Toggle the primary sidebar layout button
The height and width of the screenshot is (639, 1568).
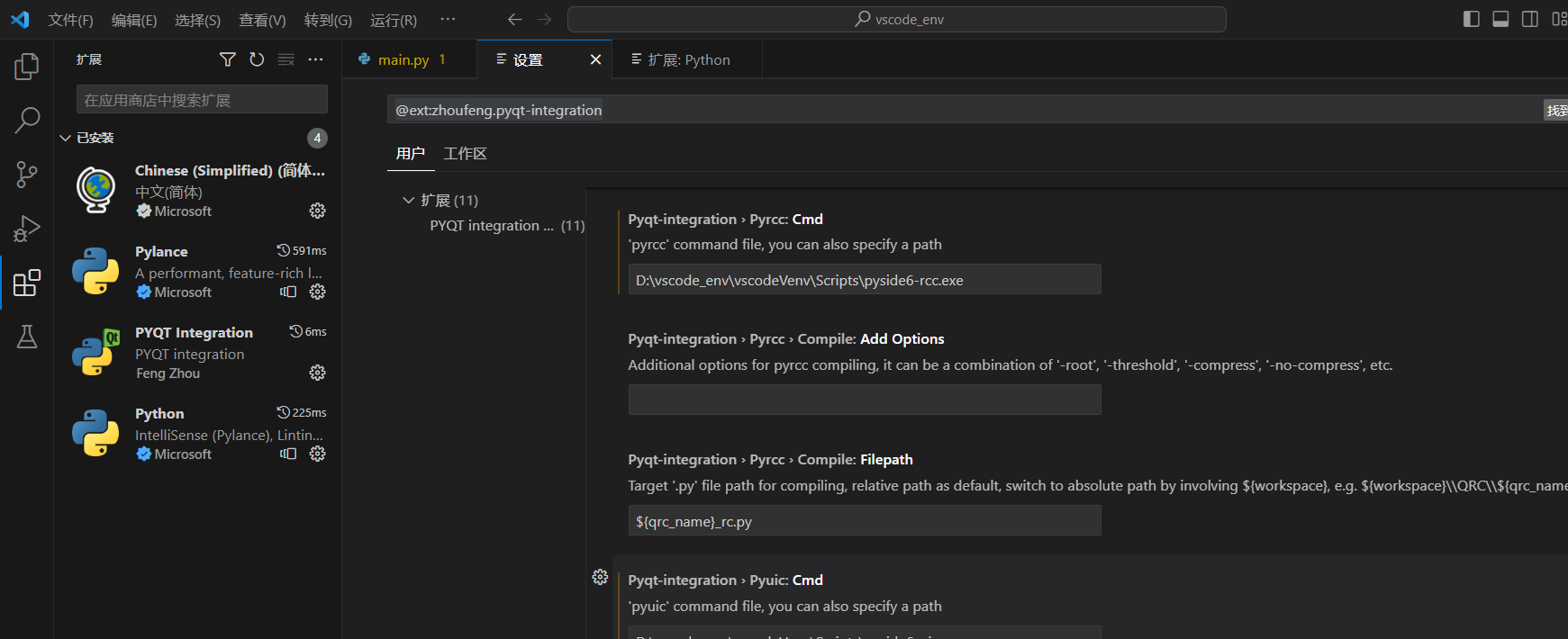[x=1472, y=19]
